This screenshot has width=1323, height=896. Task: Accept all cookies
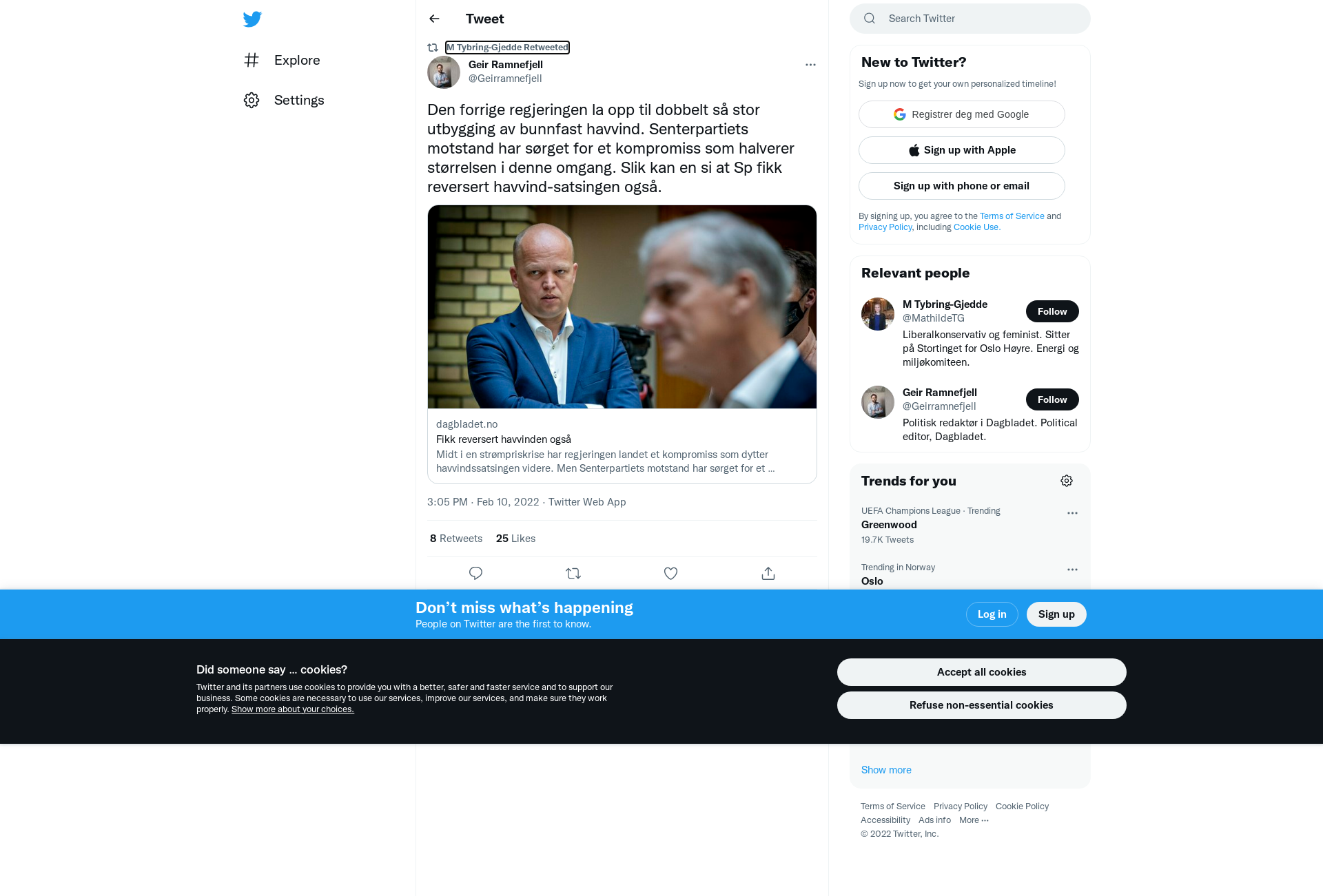pyautogui.click(x=981, y=672)
